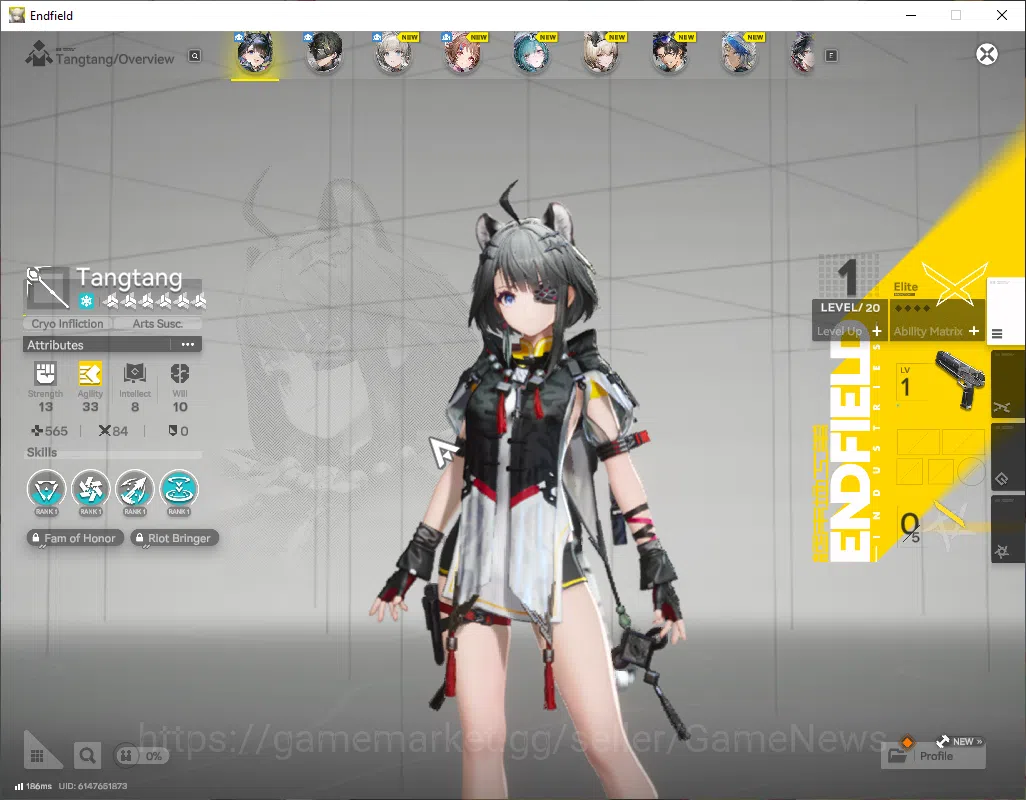Viewport: 1026px width, 800px height.
Task: Open the third skill icon
Action: click(134, 489)
